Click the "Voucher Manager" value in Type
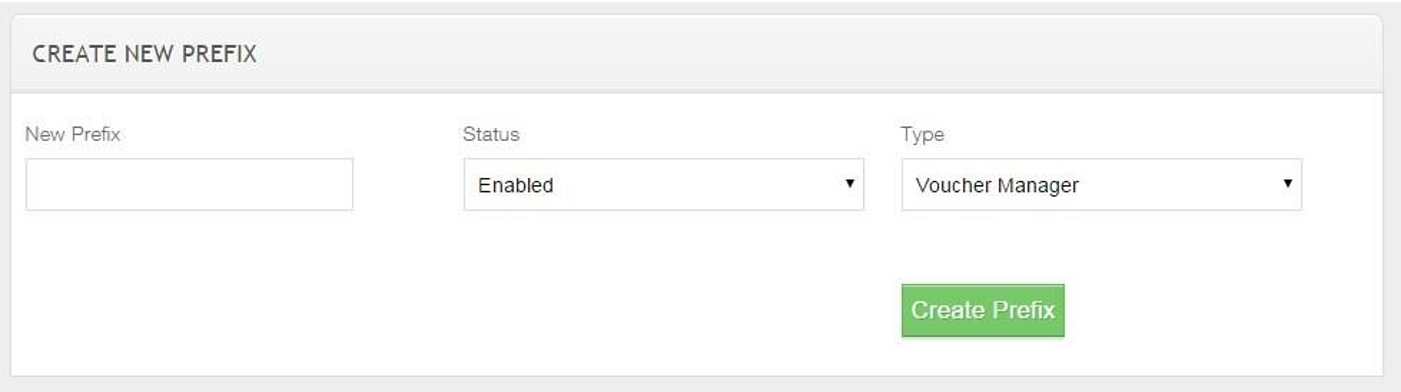The width and height of the screenshot is (1401, 392). 997,185
